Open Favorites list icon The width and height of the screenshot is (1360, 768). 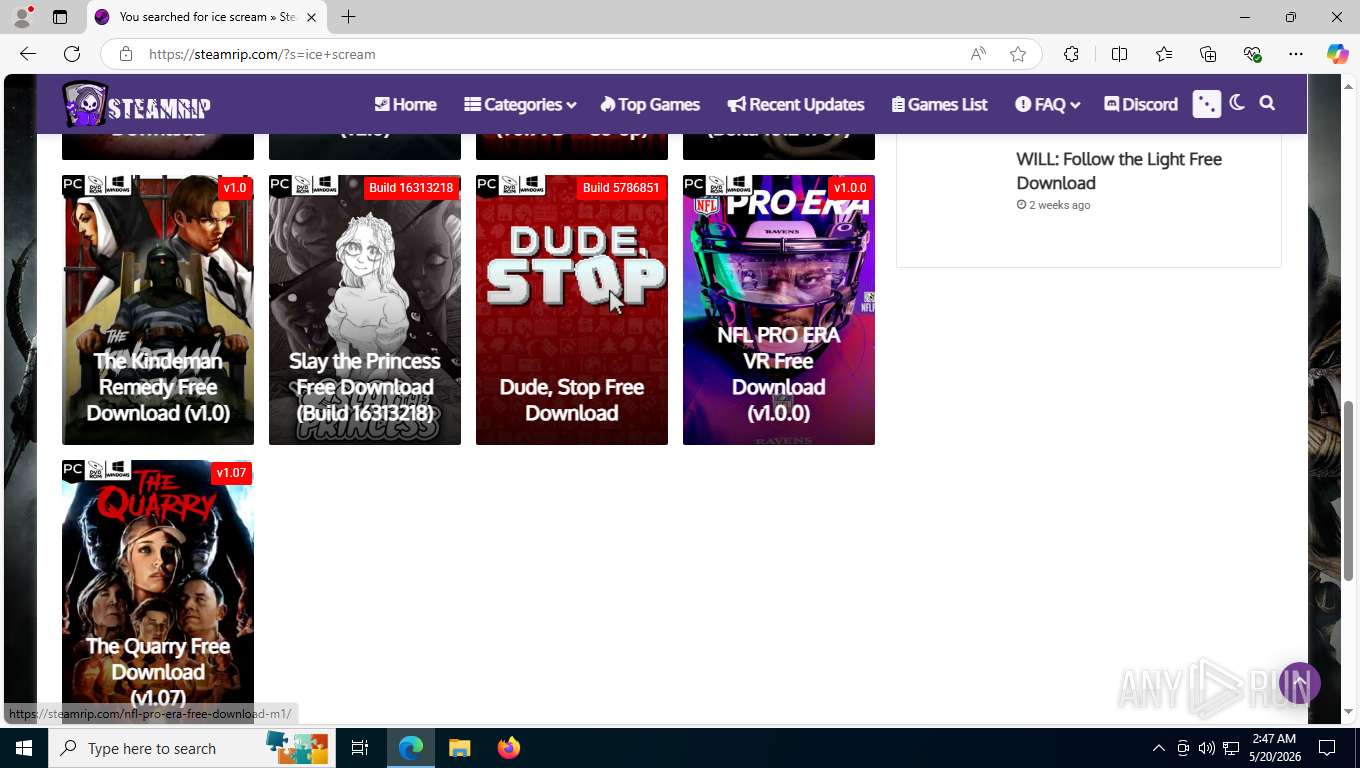(1164, 54)
